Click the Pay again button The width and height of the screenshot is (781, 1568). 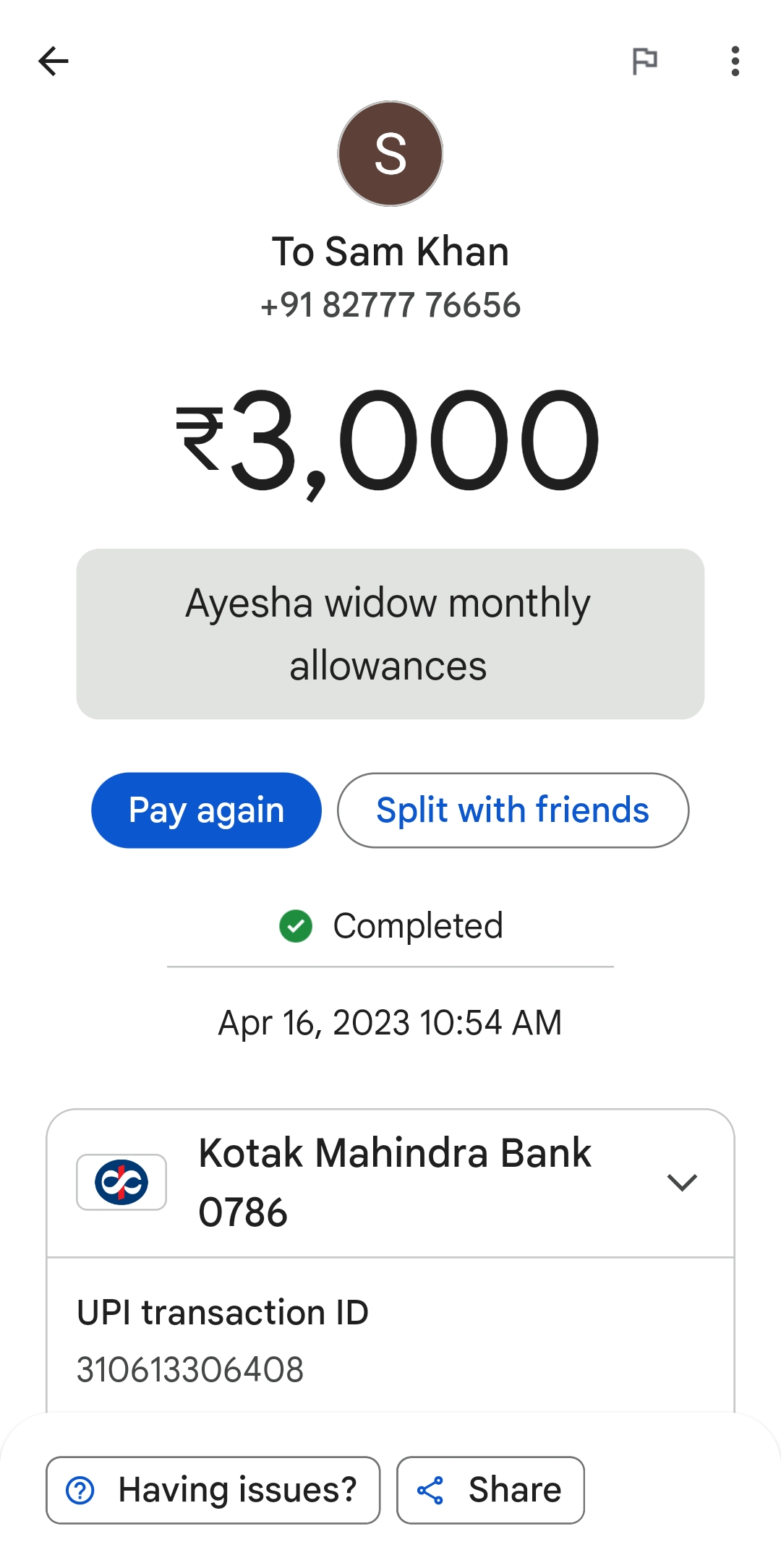(206, 810)
